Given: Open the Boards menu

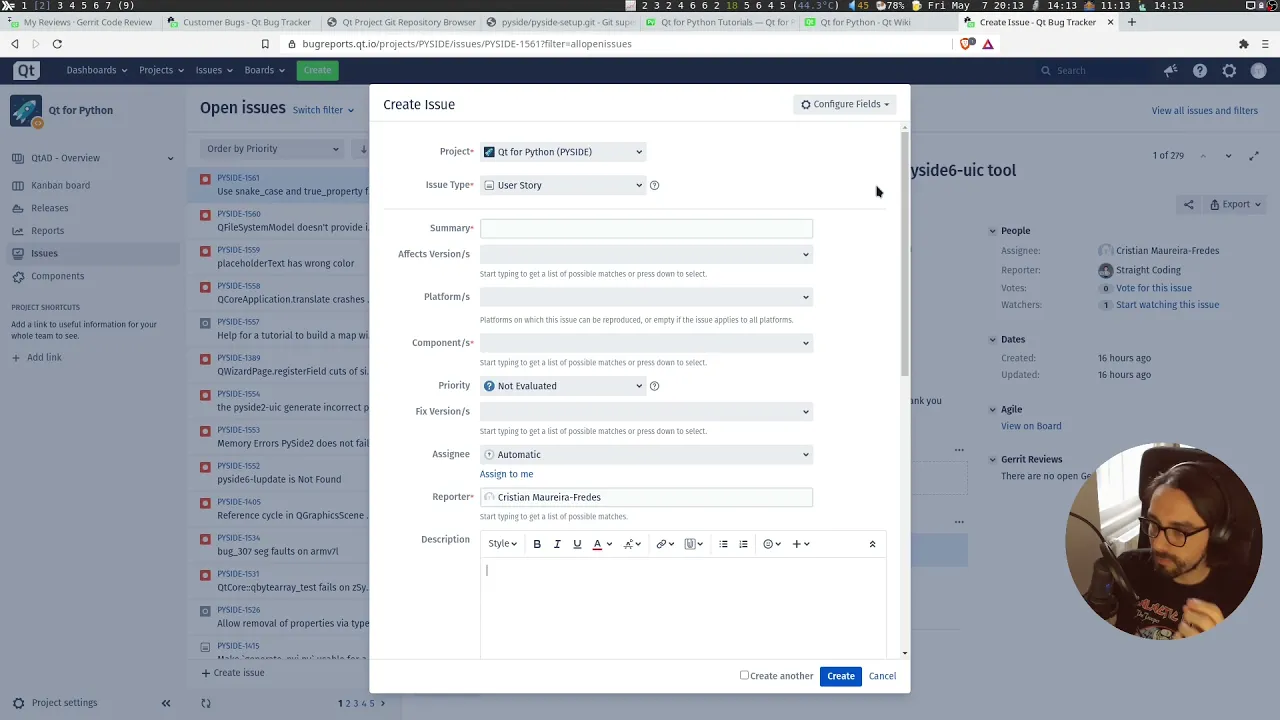Looking at the screenshot, I should click(x=264, y=70).
